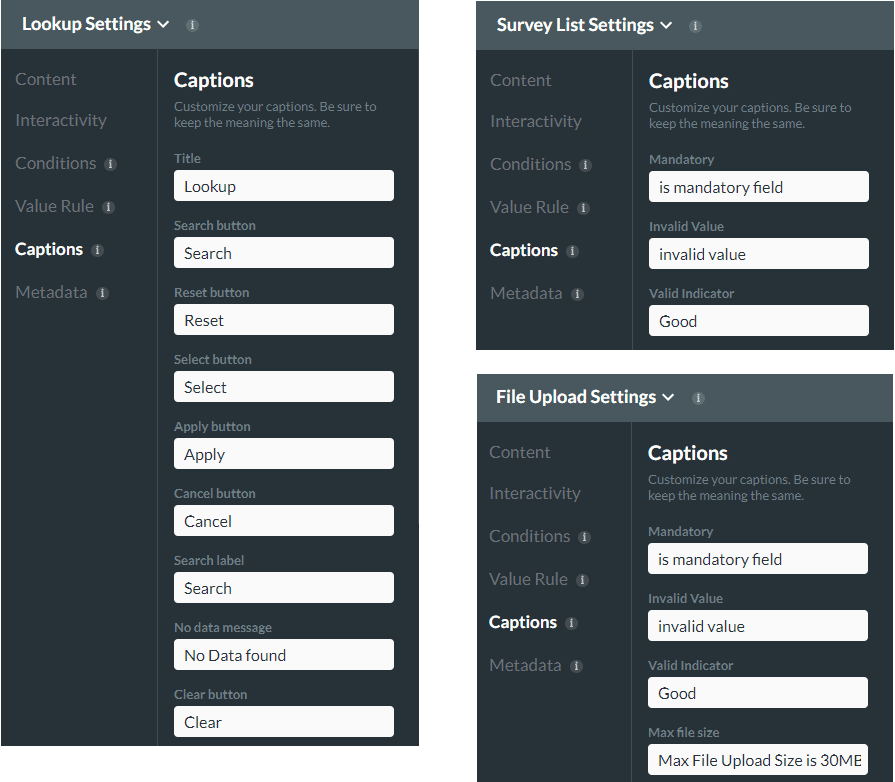
Task: View the Captions info icon in Lookup Settings sidebar
Action: coord(98,250)
